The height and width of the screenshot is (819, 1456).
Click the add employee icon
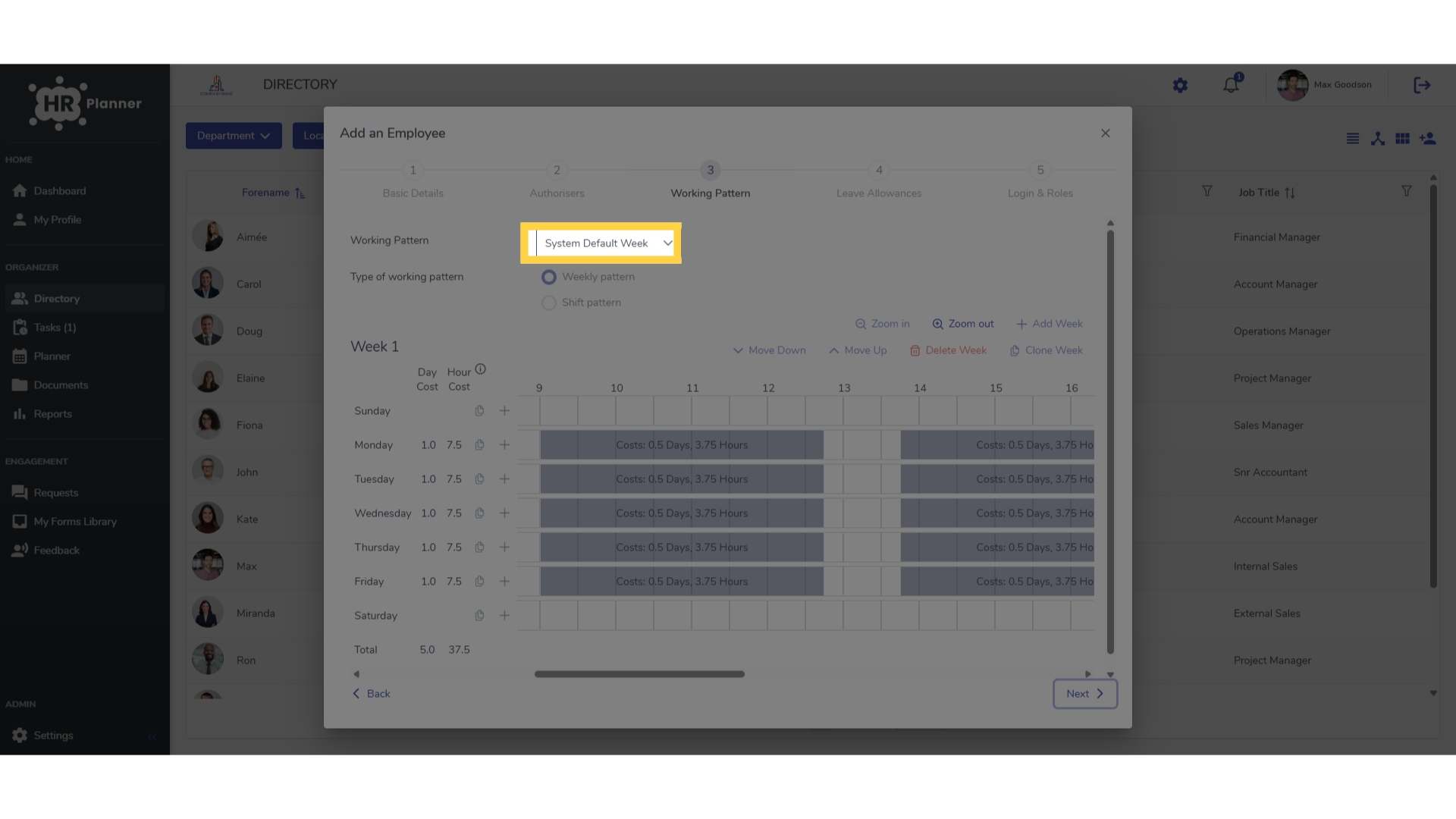pyautogui.click(x=1428, y=139)
